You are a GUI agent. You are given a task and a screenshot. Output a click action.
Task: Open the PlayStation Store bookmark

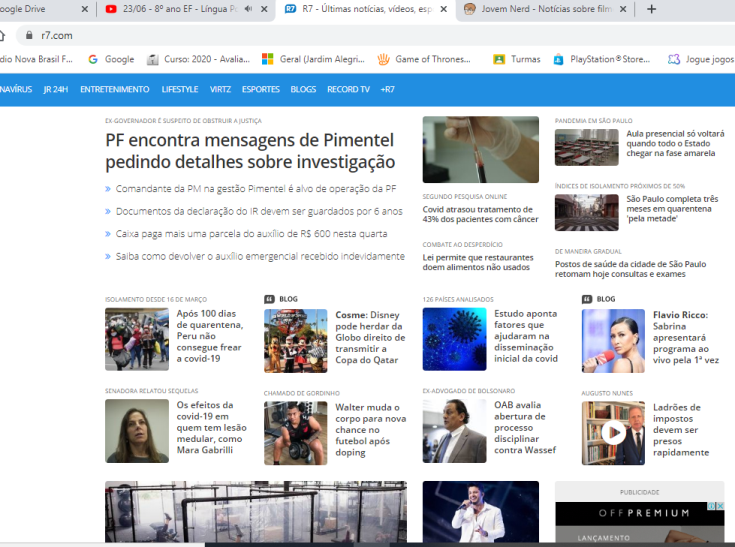[602, 59]
